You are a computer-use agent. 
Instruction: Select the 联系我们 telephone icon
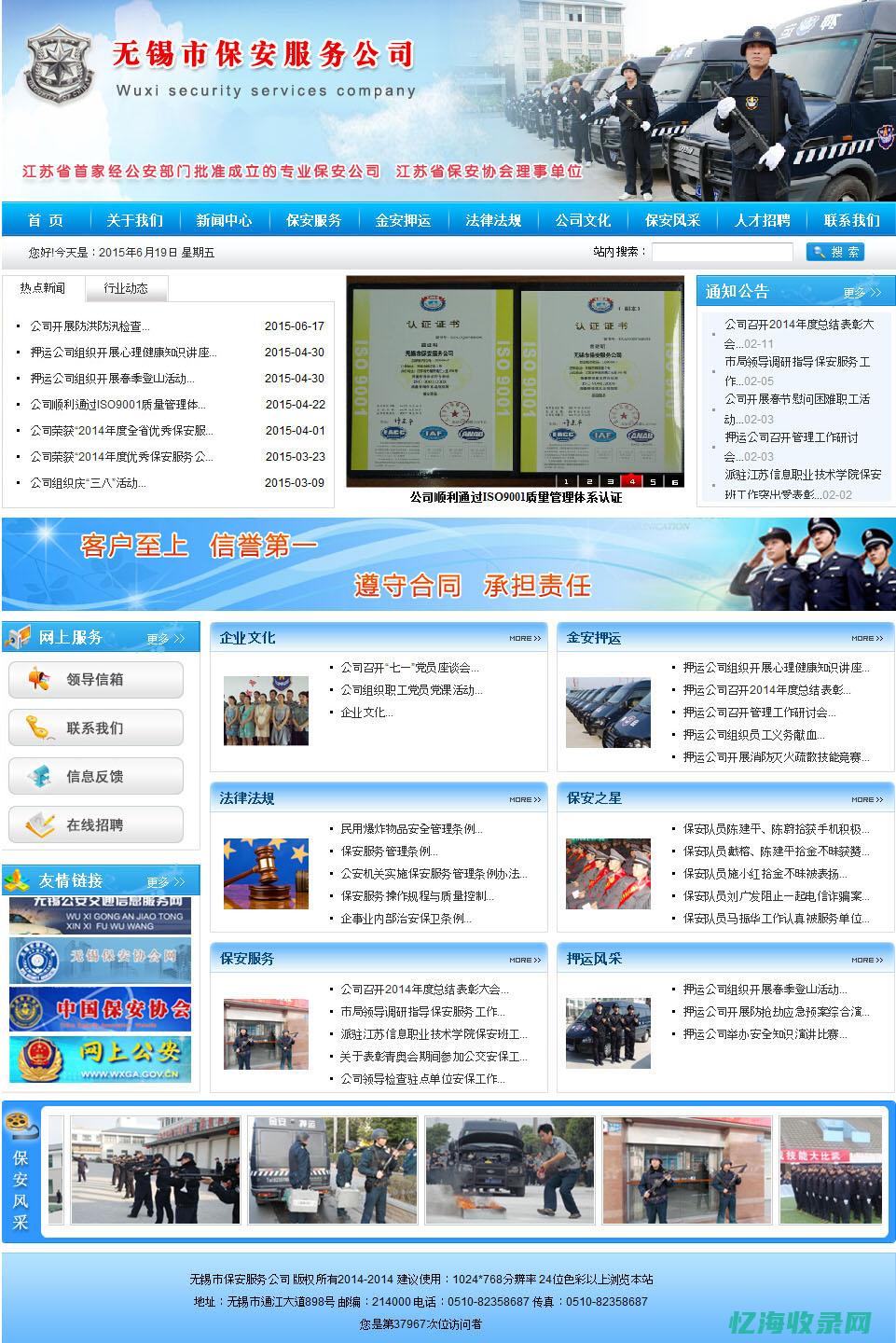39,728
